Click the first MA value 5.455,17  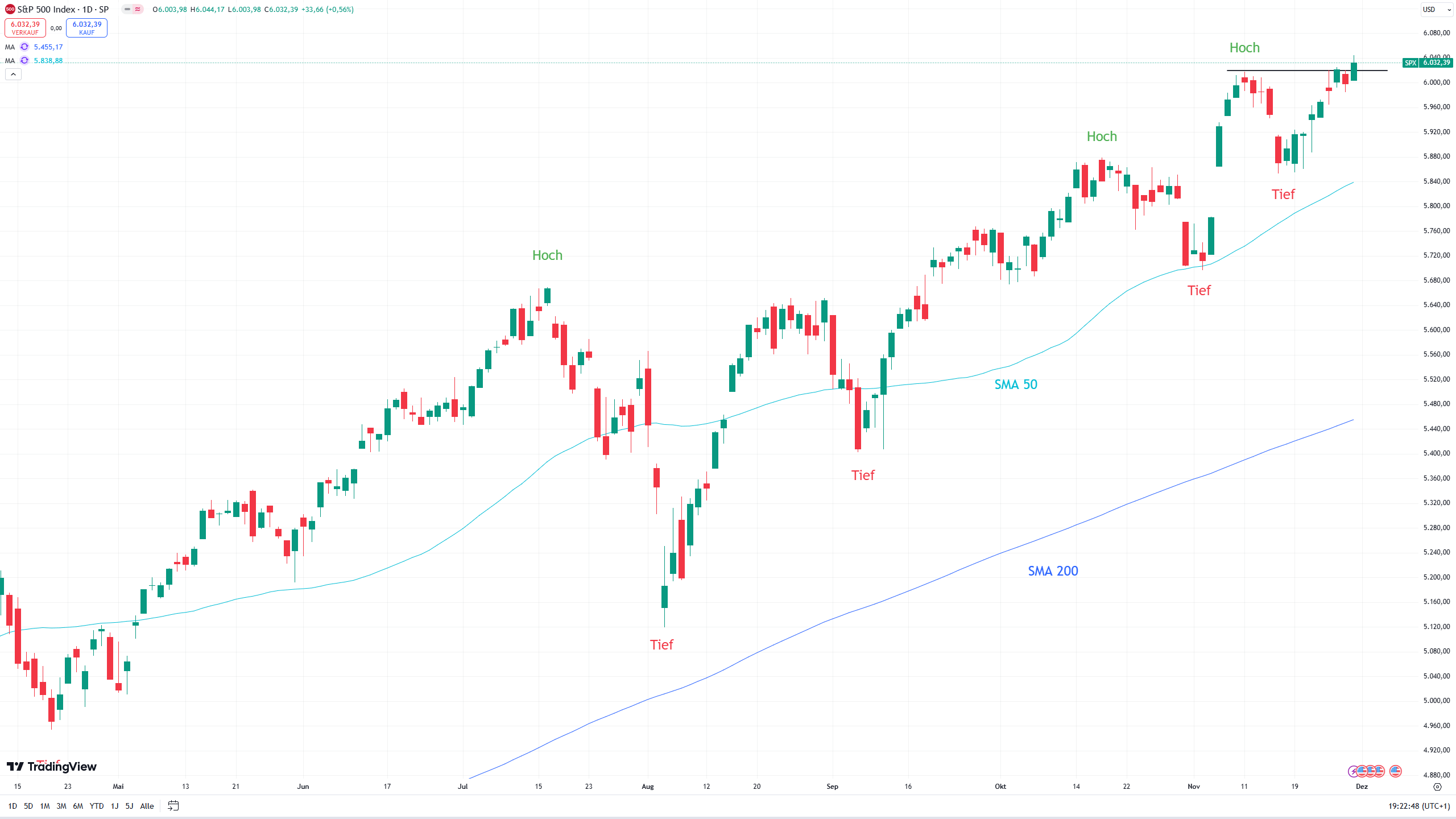pyautogui.click(x=48, y=47)
